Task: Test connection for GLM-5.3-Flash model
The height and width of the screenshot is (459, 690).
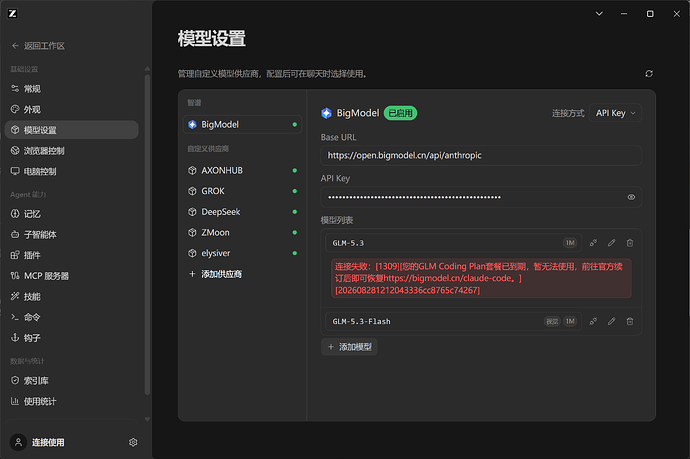Action: (593, 321)
